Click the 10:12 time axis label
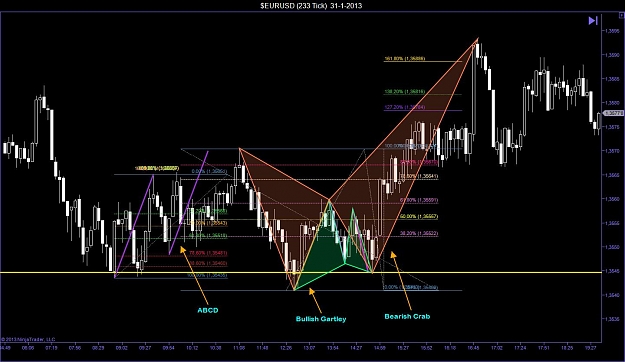 click(192, 348)
